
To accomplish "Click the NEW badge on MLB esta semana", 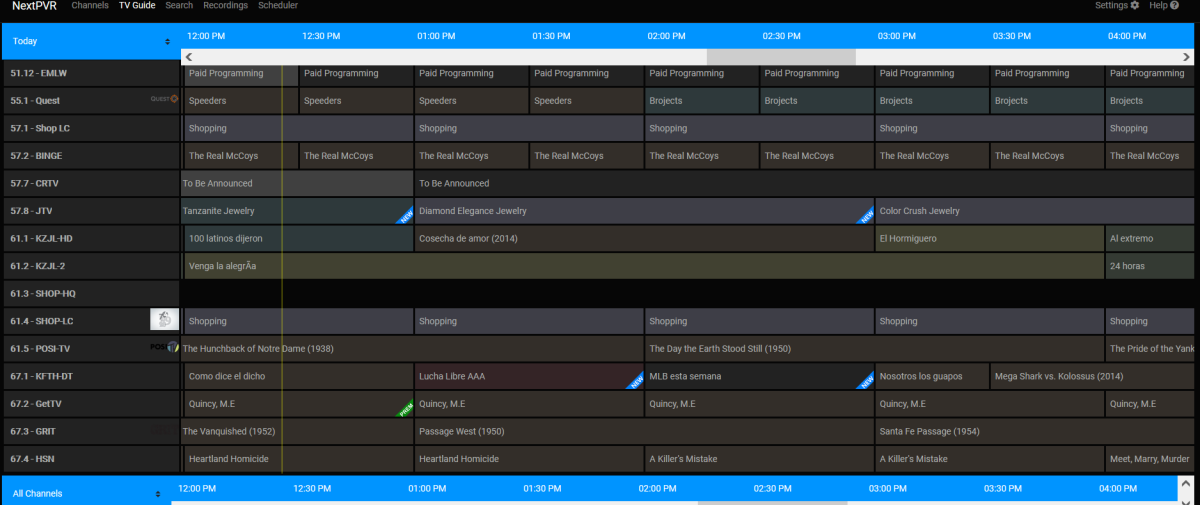I will coord(866,381).
